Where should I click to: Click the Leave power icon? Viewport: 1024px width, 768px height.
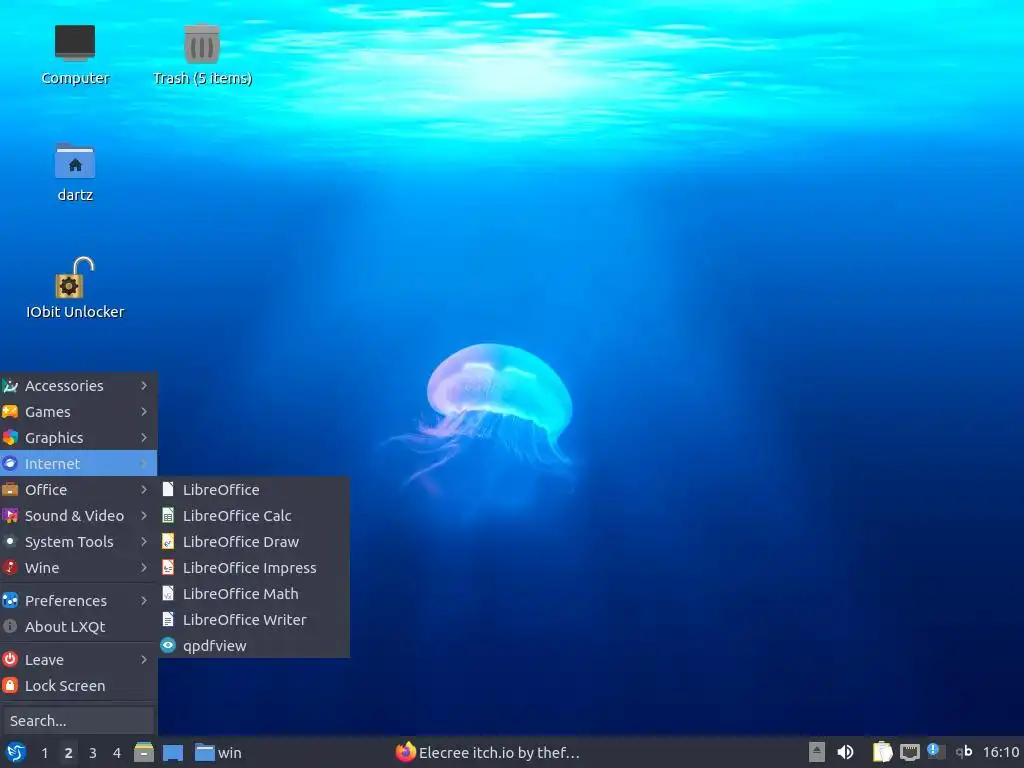(x=10, y=660)
